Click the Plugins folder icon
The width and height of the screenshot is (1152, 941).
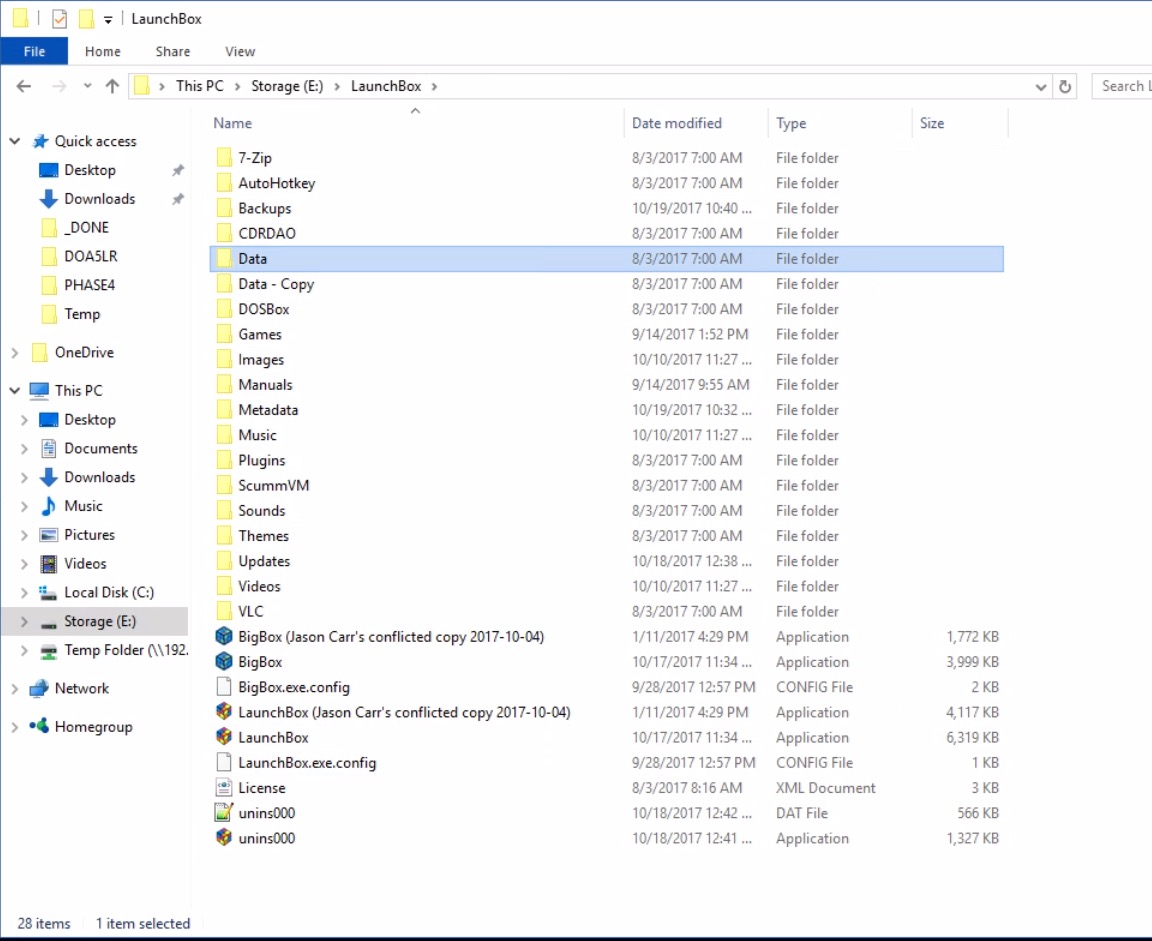224,460
